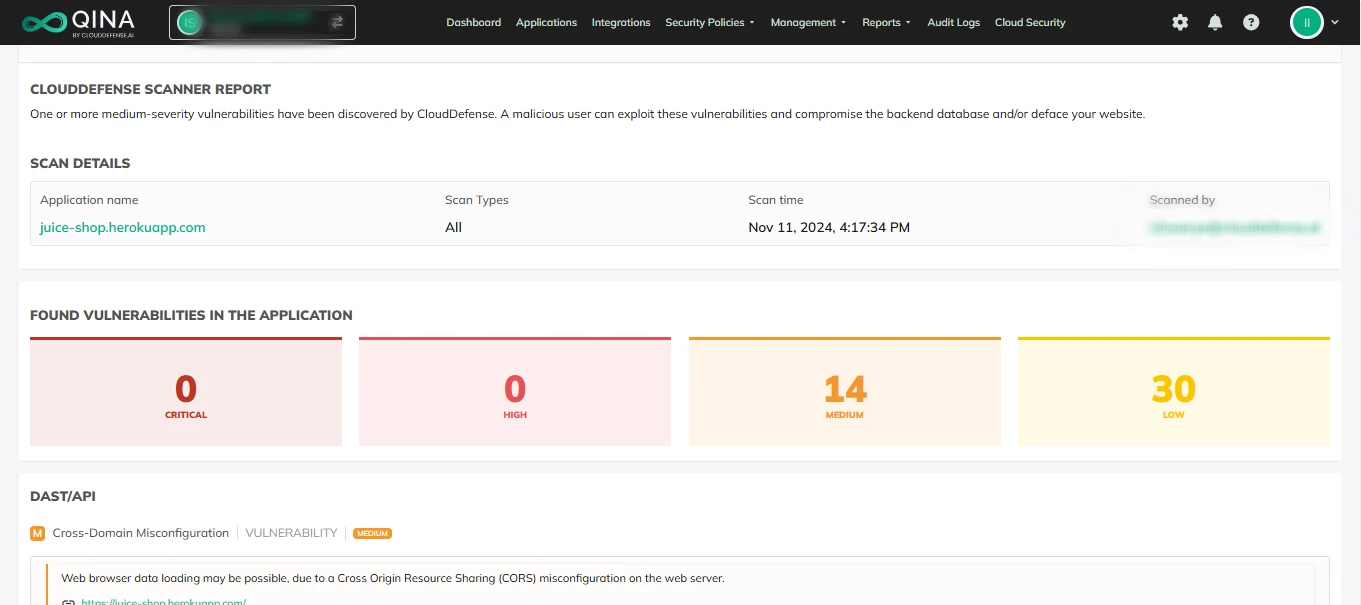1361x605 pixels.
Task: Navigate to Integrations
Action: pyautogui.click(x=620, y=22)
